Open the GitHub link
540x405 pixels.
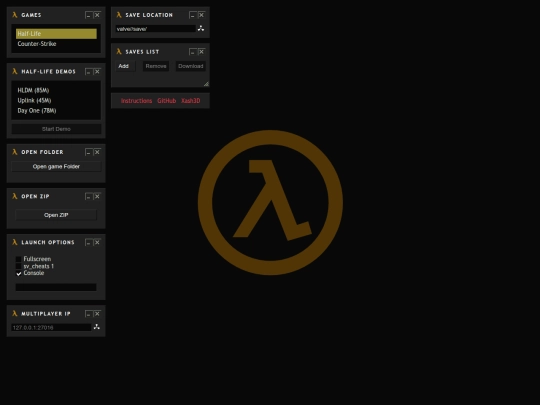pyautogui.click(x=167, y=101)
